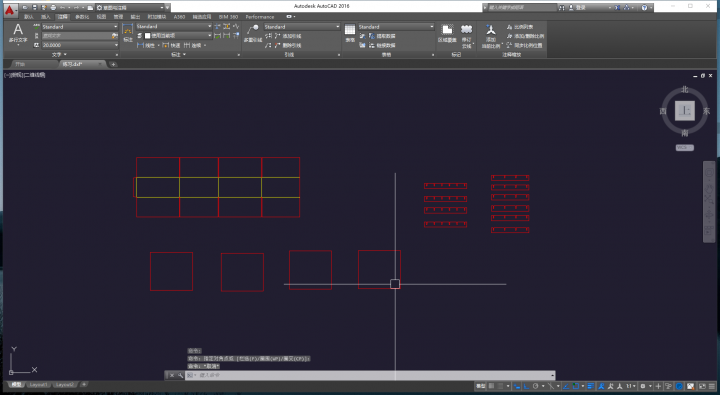This screenshot has height=395, width=720.
Task: Switch to the A360 ribbon tab
Action: coord(179,17)
